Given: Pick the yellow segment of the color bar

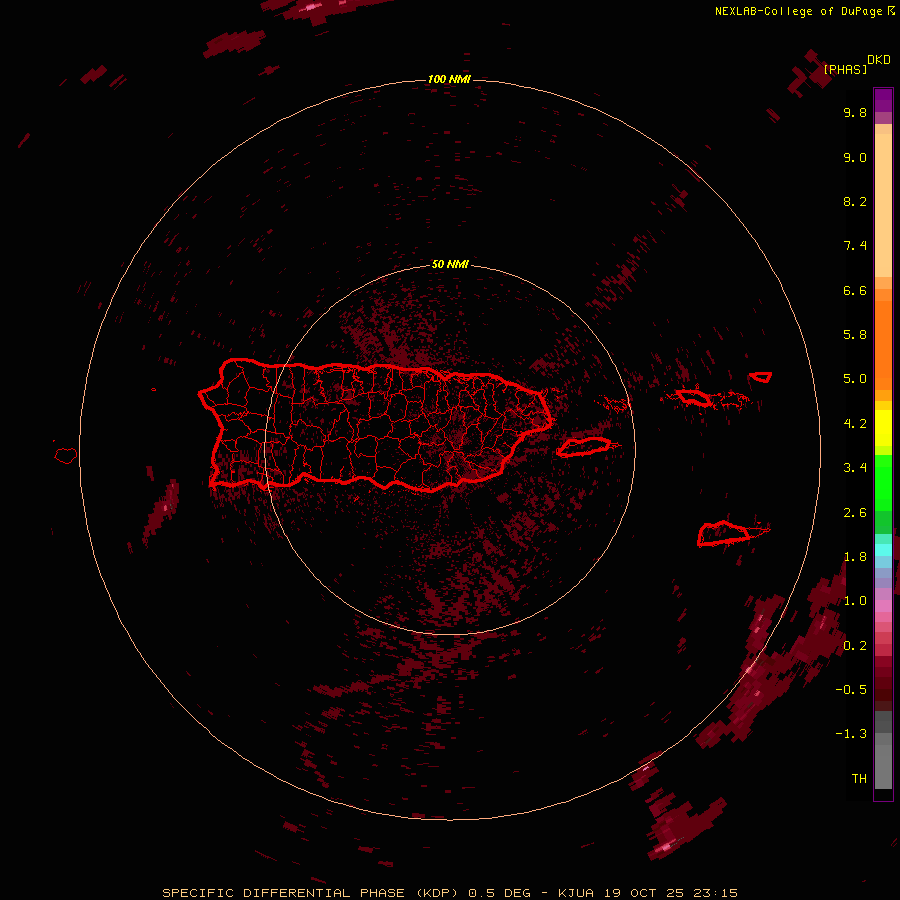Looking at the screenshot, I should click(883, 428).
